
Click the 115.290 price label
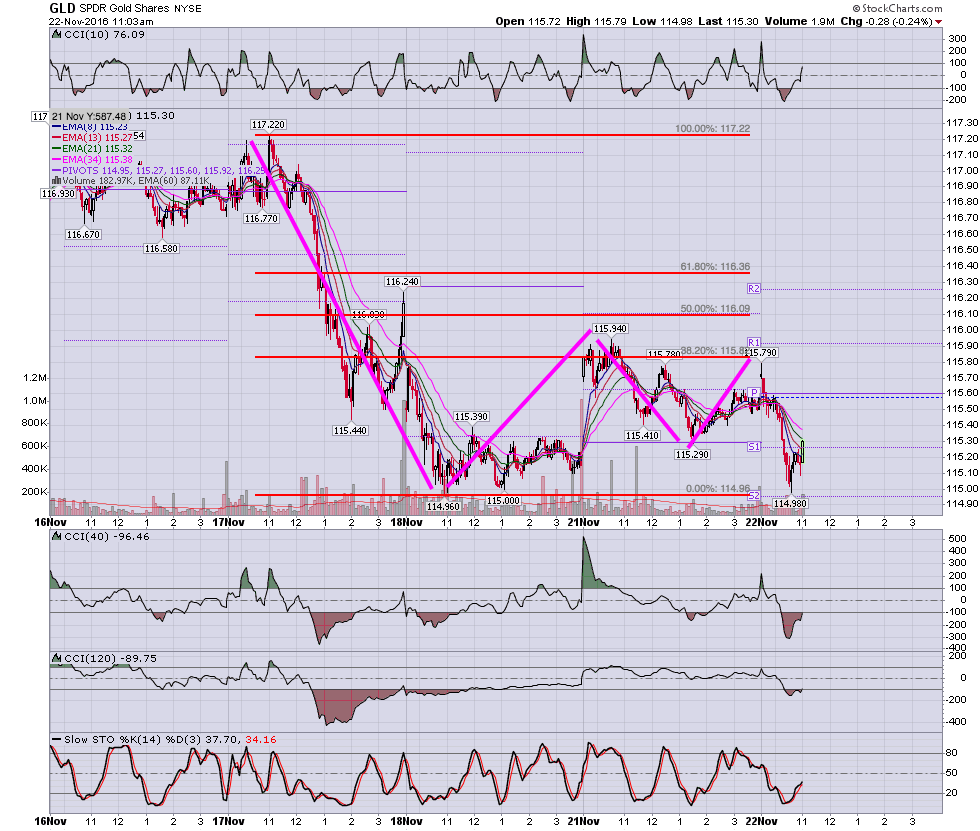pyautogui.click(x=692, y=454)
